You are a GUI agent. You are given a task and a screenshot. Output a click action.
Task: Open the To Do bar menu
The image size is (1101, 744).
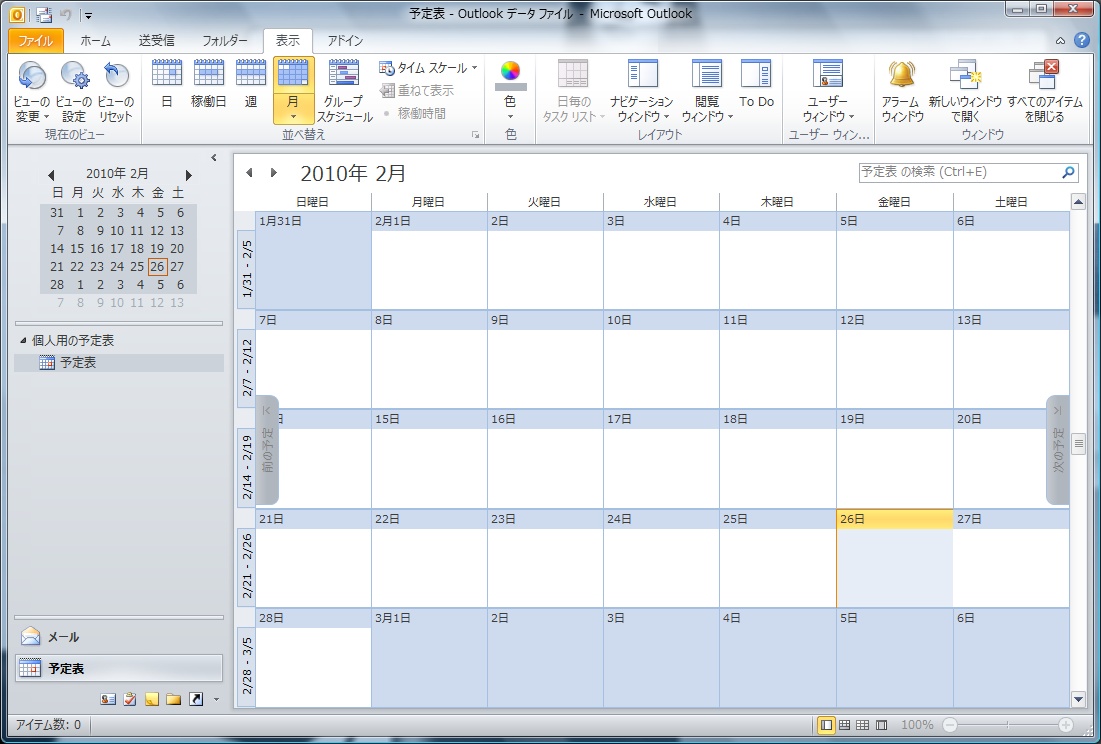coord(756,86)
